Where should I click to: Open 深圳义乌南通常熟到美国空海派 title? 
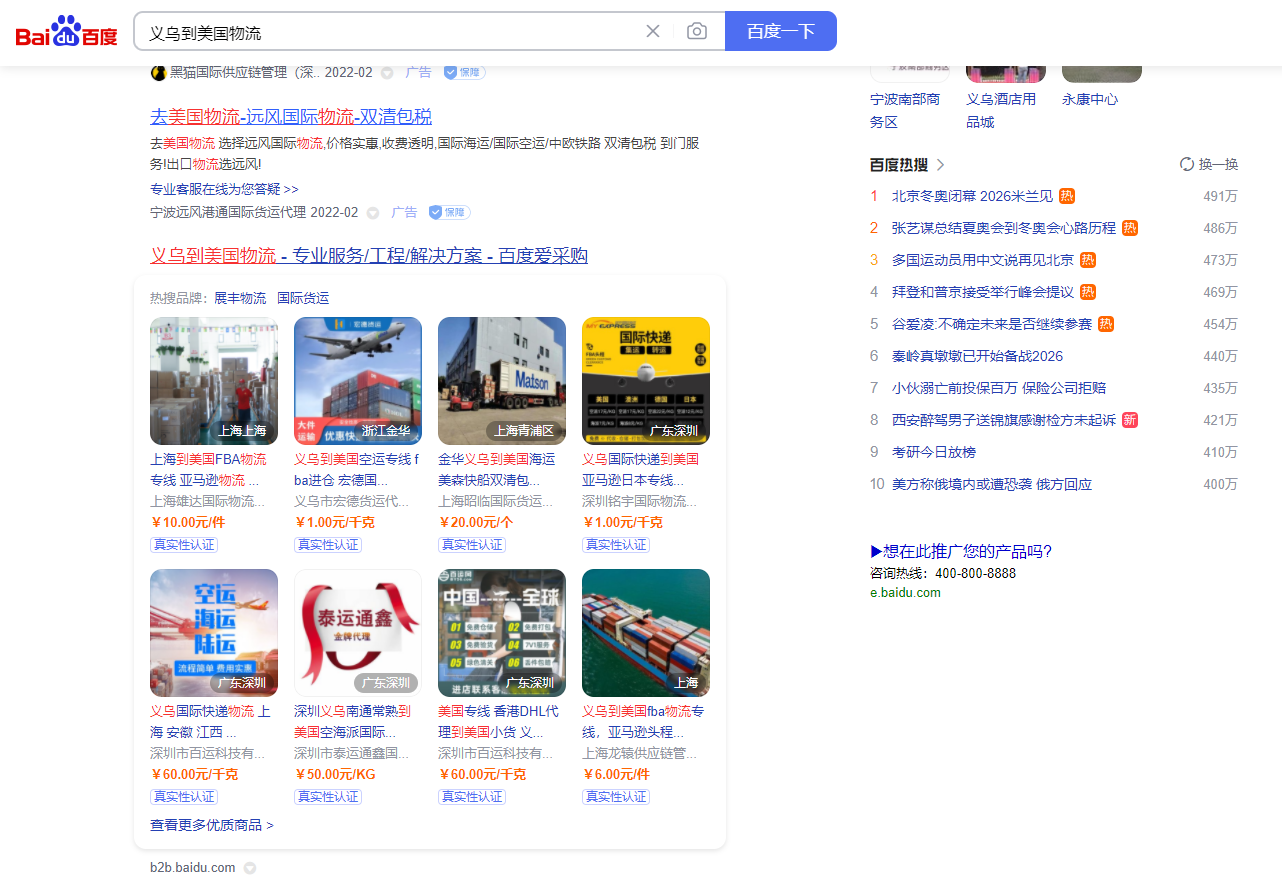coord(353,722)
